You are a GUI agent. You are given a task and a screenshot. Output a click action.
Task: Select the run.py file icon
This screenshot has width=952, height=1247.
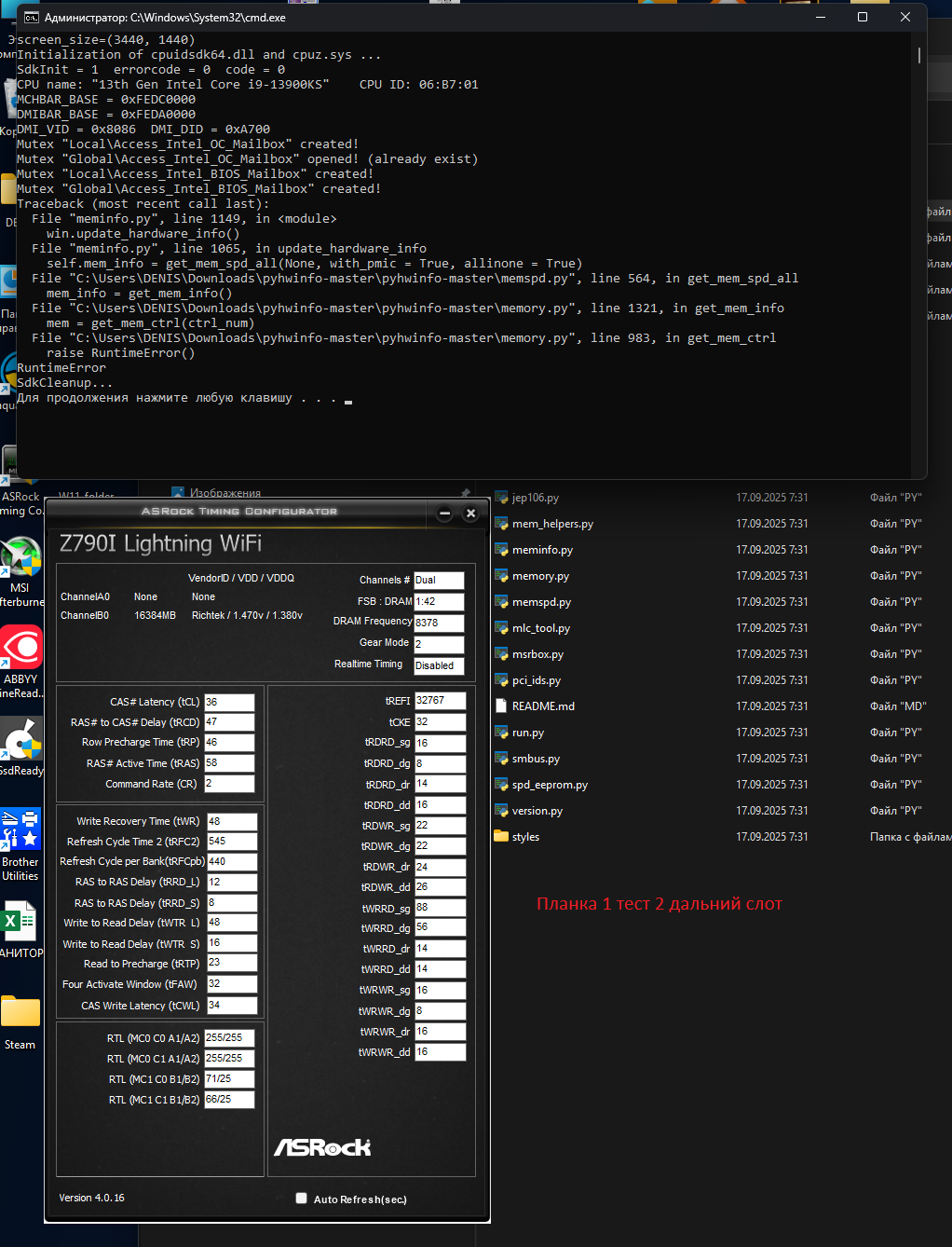pos(501,733)
